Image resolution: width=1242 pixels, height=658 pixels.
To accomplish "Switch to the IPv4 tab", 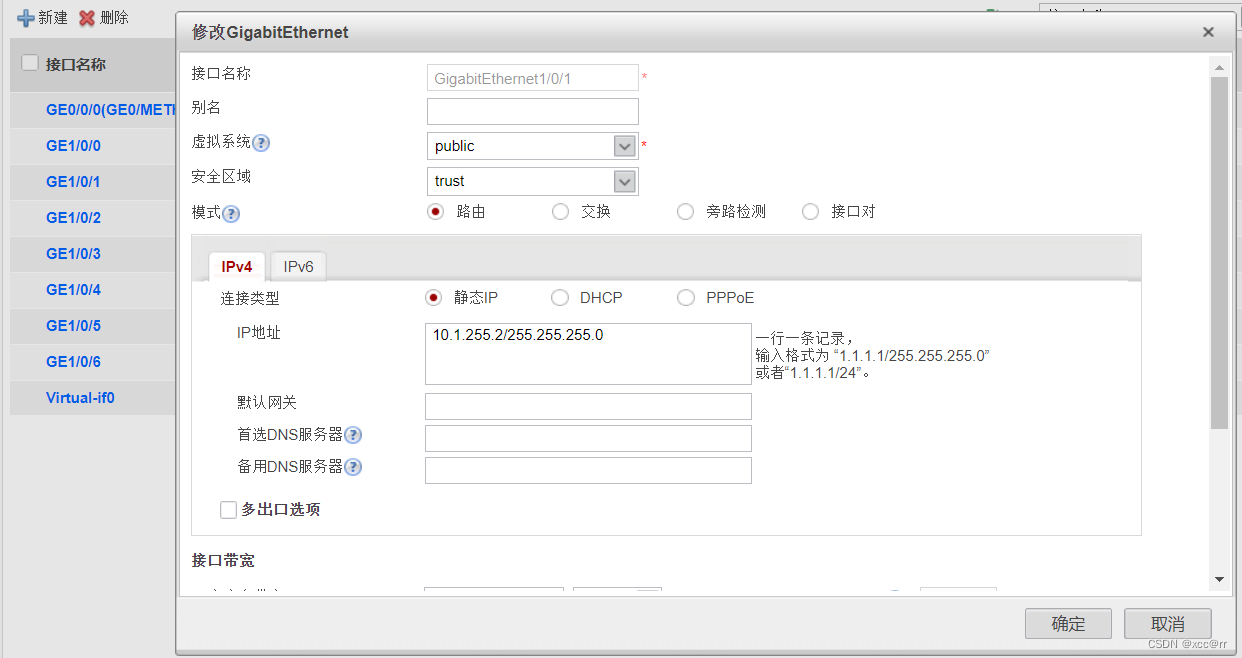I will (x=237, y=266).
